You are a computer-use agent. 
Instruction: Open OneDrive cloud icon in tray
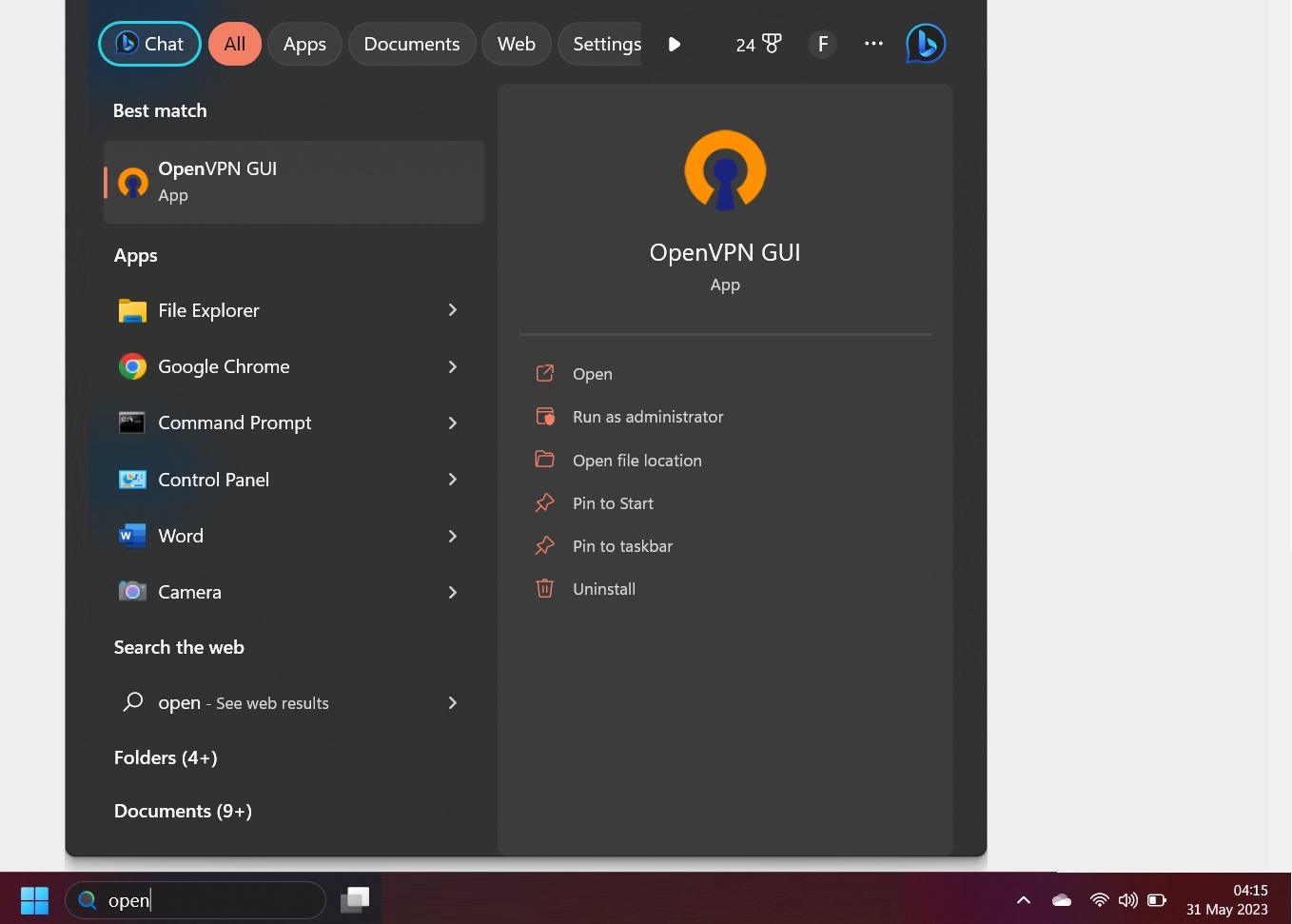(x=1062, y=899)
